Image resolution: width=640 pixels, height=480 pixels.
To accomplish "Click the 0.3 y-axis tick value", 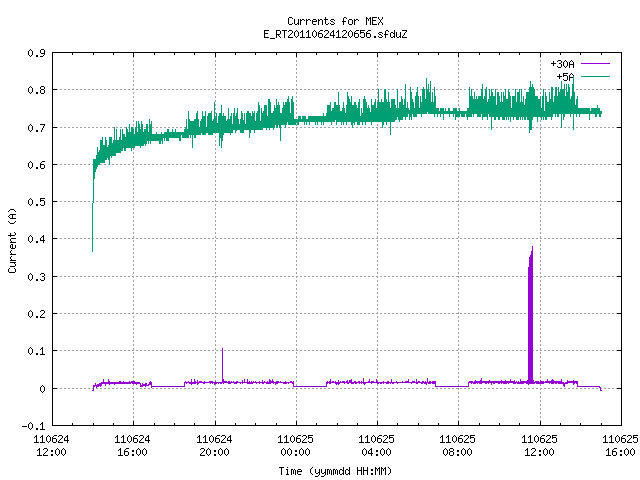I will tap(36, 277).
